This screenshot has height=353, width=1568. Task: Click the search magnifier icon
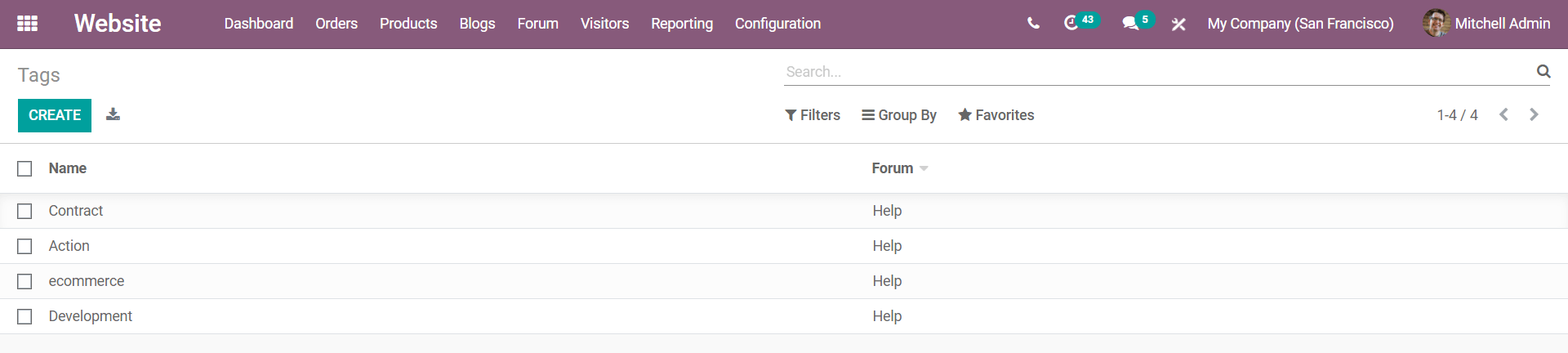pos(1543,71)
